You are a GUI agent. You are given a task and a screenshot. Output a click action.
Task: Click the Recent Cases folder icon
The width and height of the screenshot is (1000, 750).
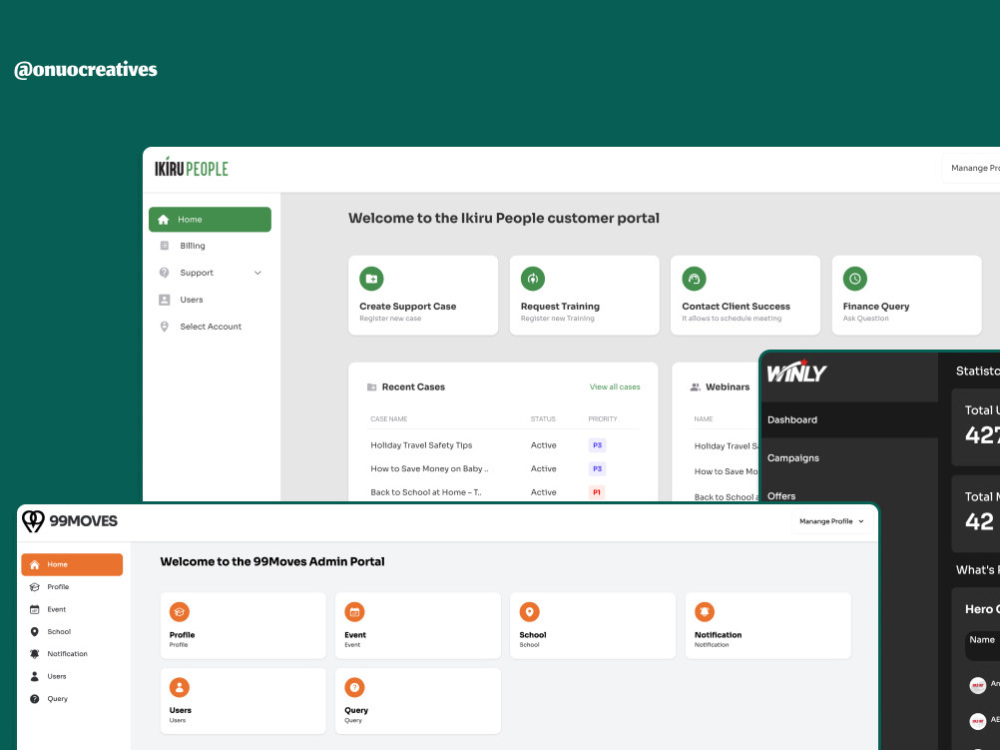tap(372, 387)
